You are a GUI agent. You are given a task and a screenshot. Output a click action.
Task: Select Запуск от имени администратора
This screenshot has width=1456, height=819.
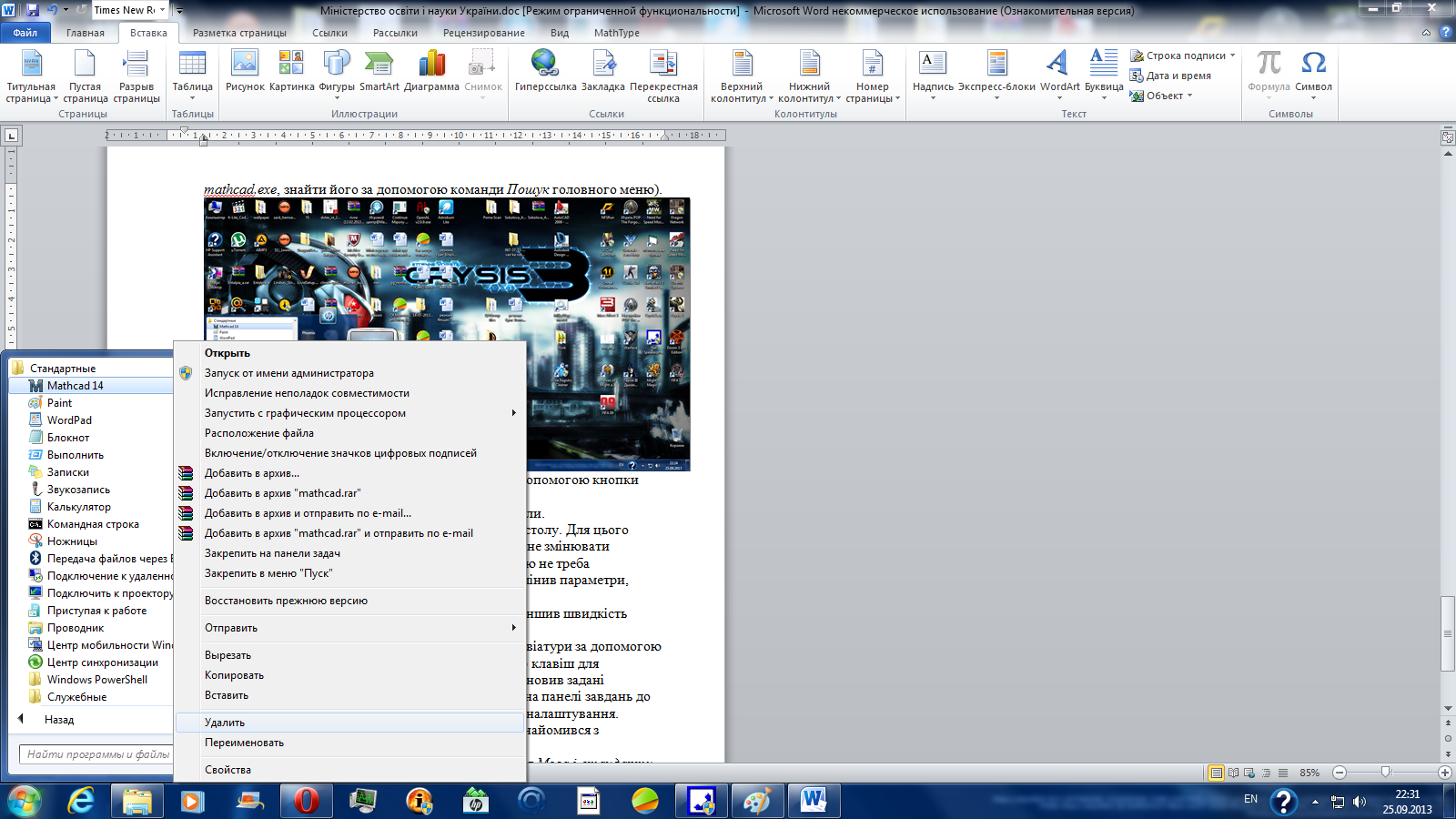tap(350, 373)
